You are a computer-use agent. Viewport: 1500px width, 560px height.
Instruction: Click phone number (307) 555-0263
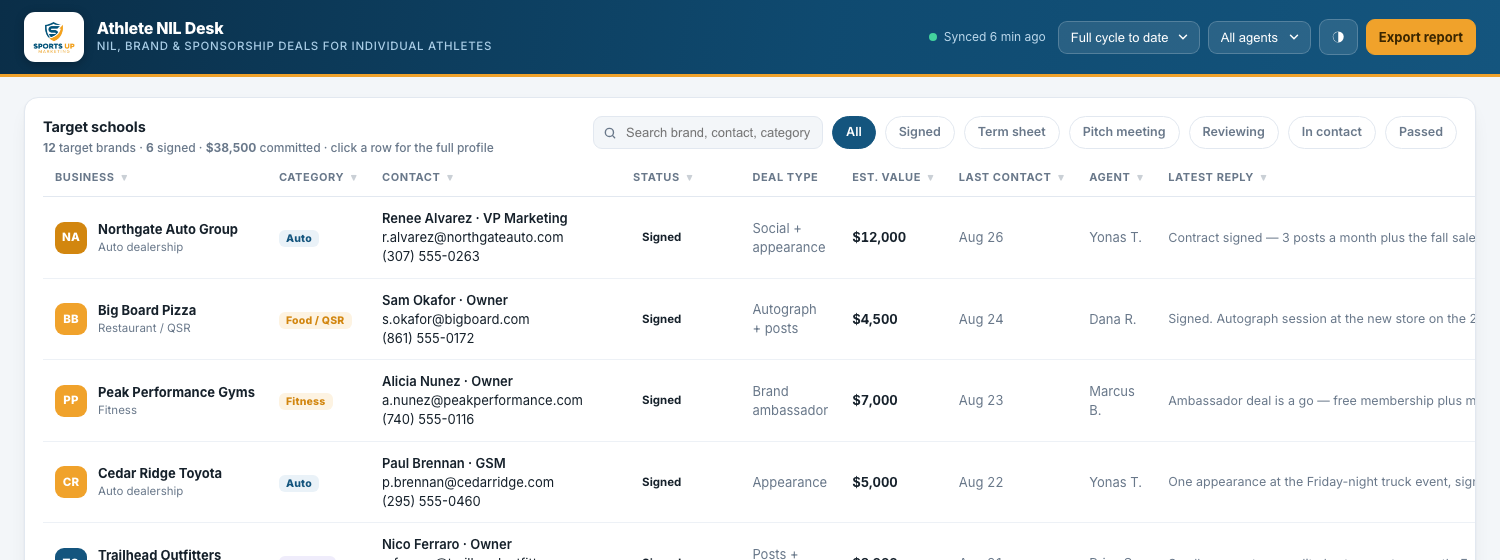[x=431, y=256]
